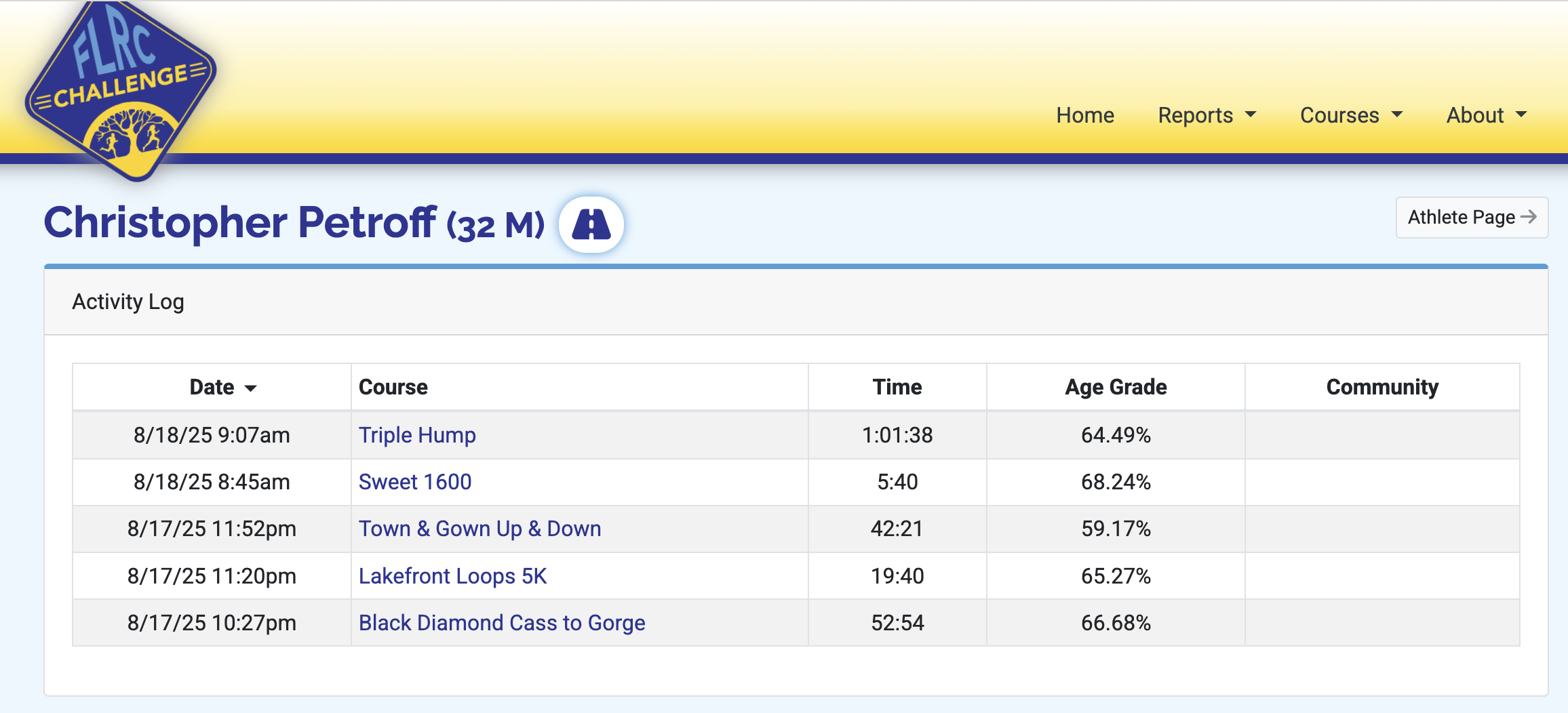Open the Lakefront Loops 5K link
Image resolution: width=1568 pixels, height=713 pixels.
(x=452, y=576)
